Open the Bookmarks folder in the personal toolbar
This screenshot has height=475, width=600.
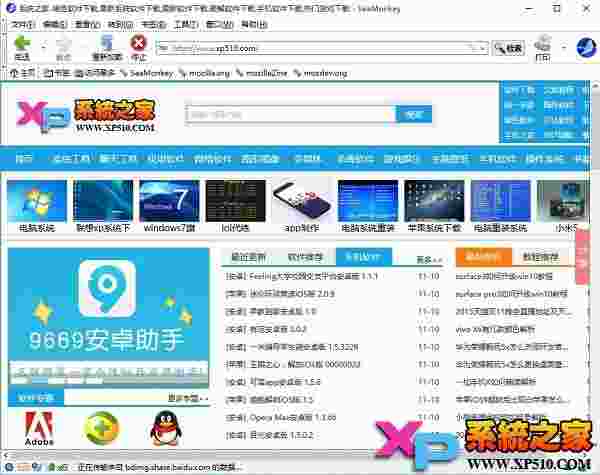pos(57,73)
